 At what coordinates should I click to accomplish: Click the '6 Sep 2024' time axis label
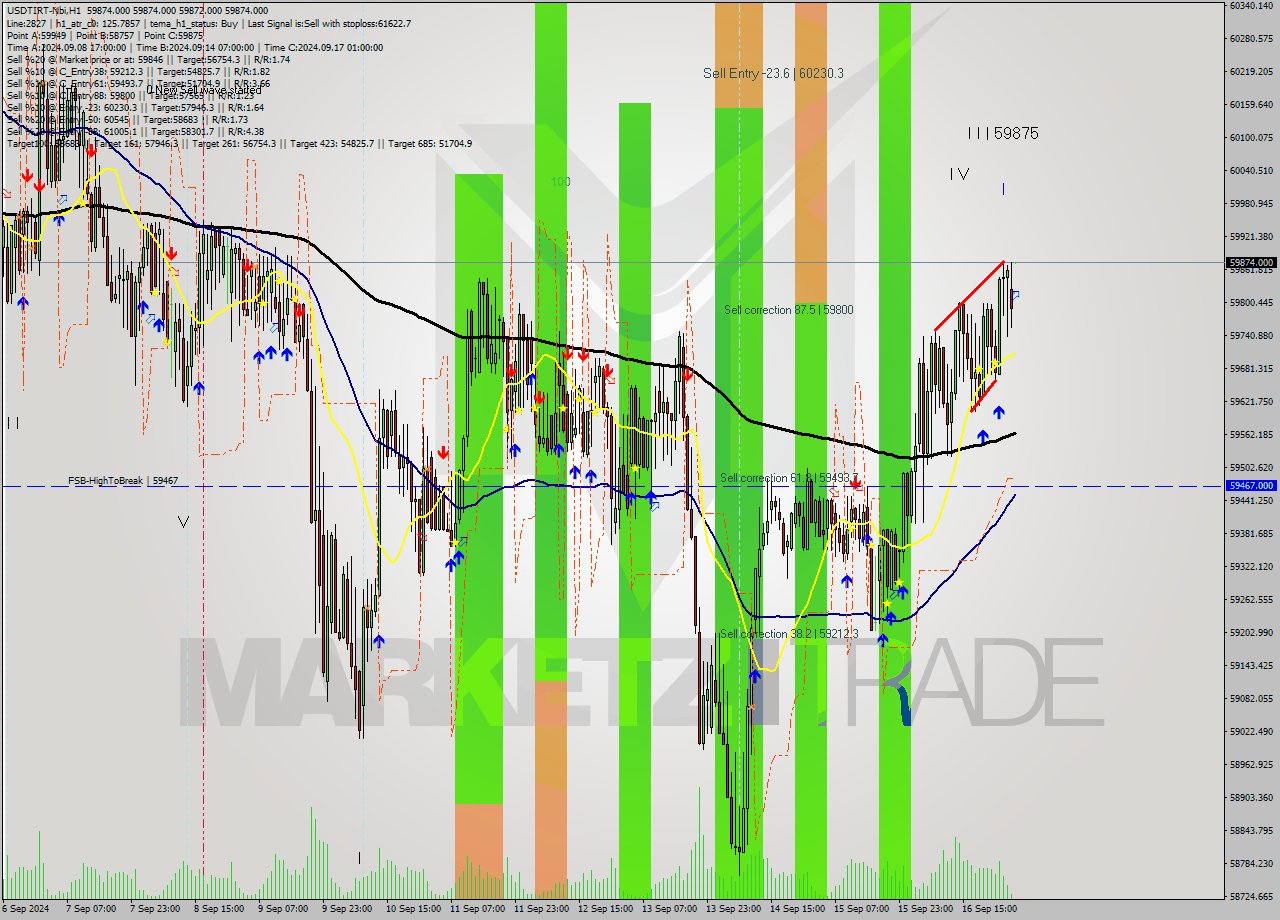pyautogui.click(x=26, y=909)
